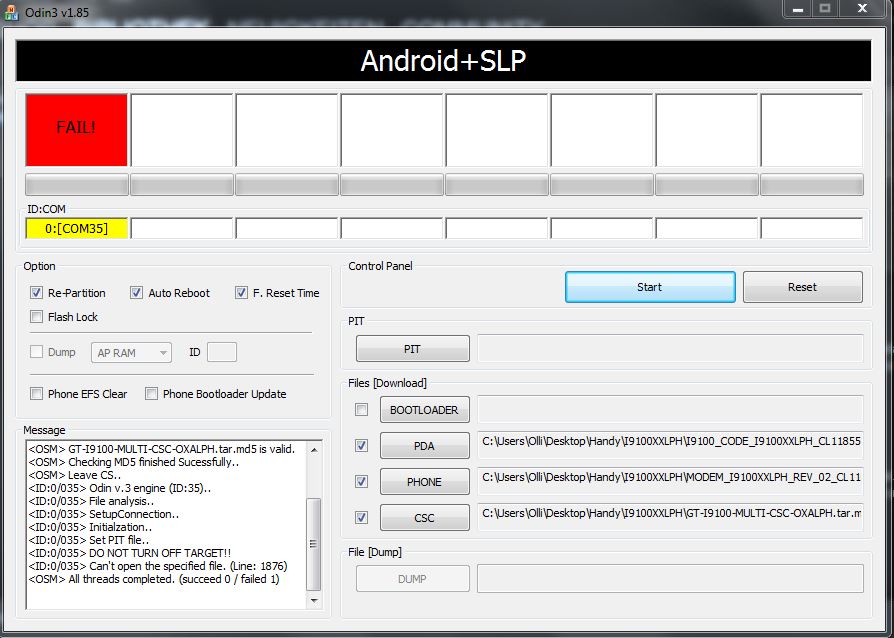
Task: Click the CSC file button
Action: pos(425,518)
